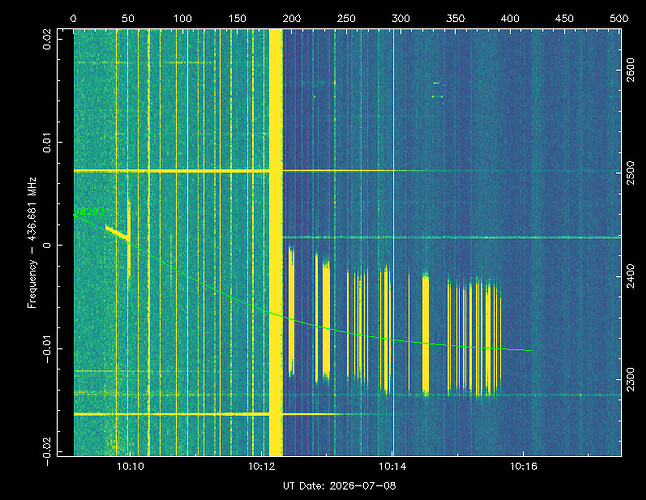The image size is (646, 500).
Task: Click the 250 tick on the top axis
Action: coord(346,19)
